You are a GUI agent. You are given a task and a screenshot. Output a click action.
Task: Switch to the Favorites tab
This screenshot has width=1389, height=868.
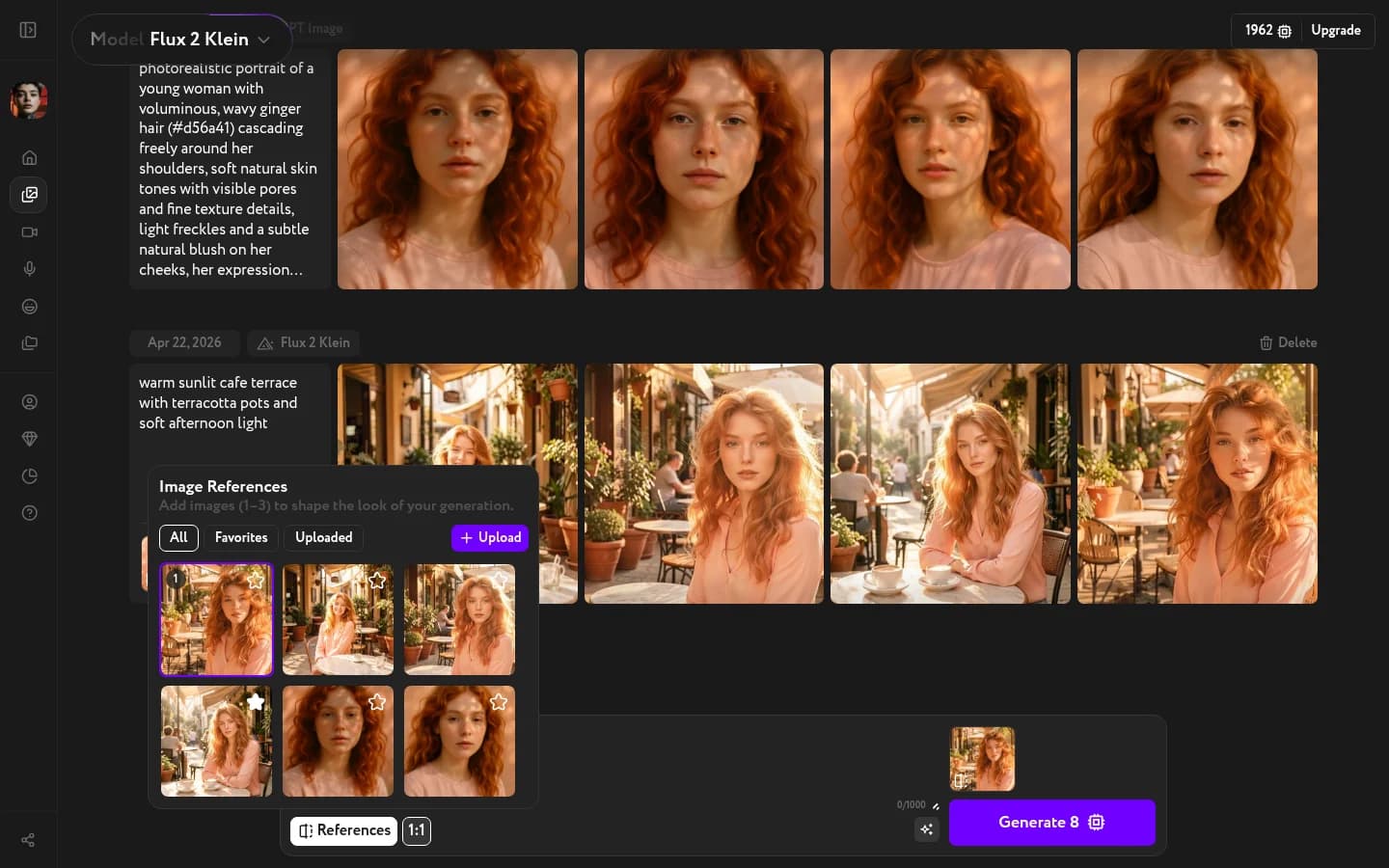point(241,538)
